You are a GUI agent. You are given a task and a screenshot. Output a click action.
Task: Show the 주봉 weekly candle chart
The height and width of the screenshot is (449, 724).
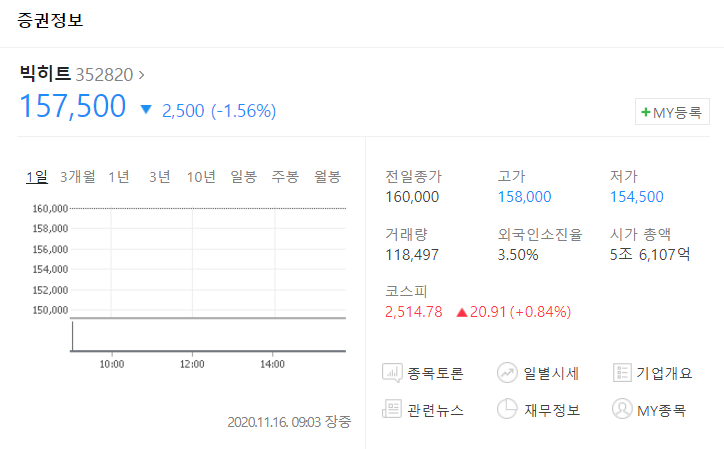285,176
